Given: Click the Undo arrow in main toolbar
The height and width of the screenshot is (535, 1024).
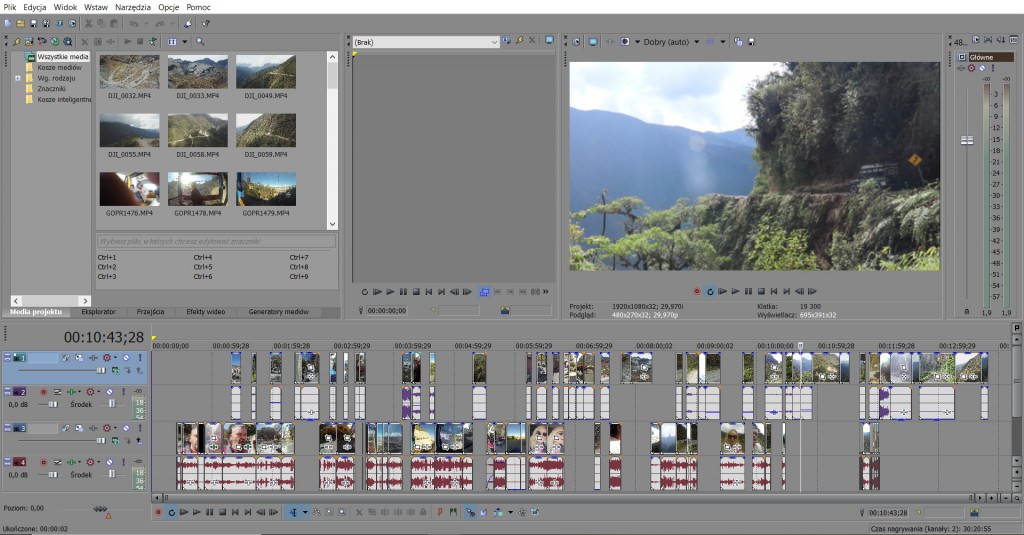Looking at the screenshot, I should (133, 23).
